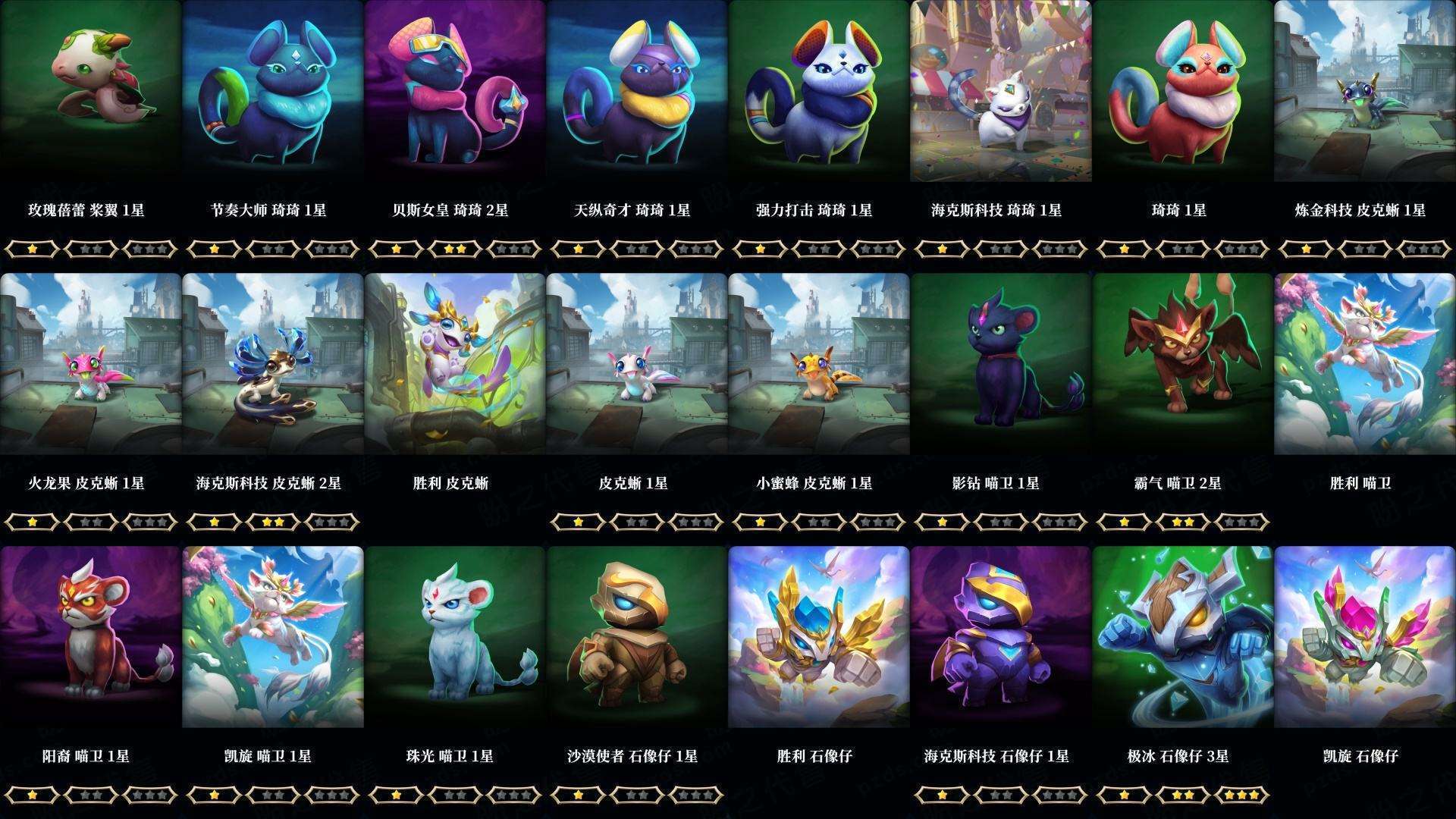Click two-star badge under 贝斯女皇 琦琦

point(455,249)
